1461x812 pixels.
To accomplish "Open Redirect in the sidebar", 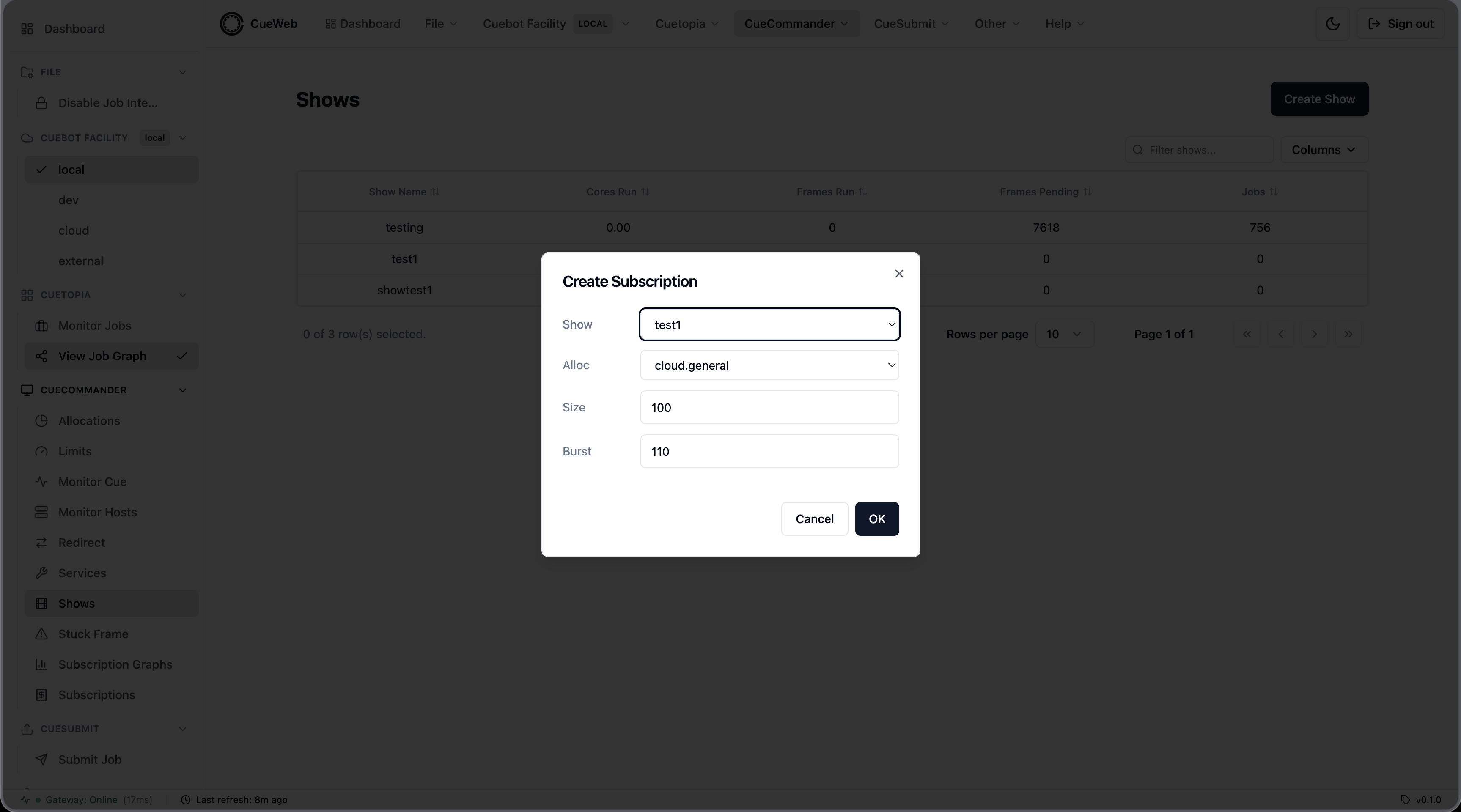I will click(111, 543).
